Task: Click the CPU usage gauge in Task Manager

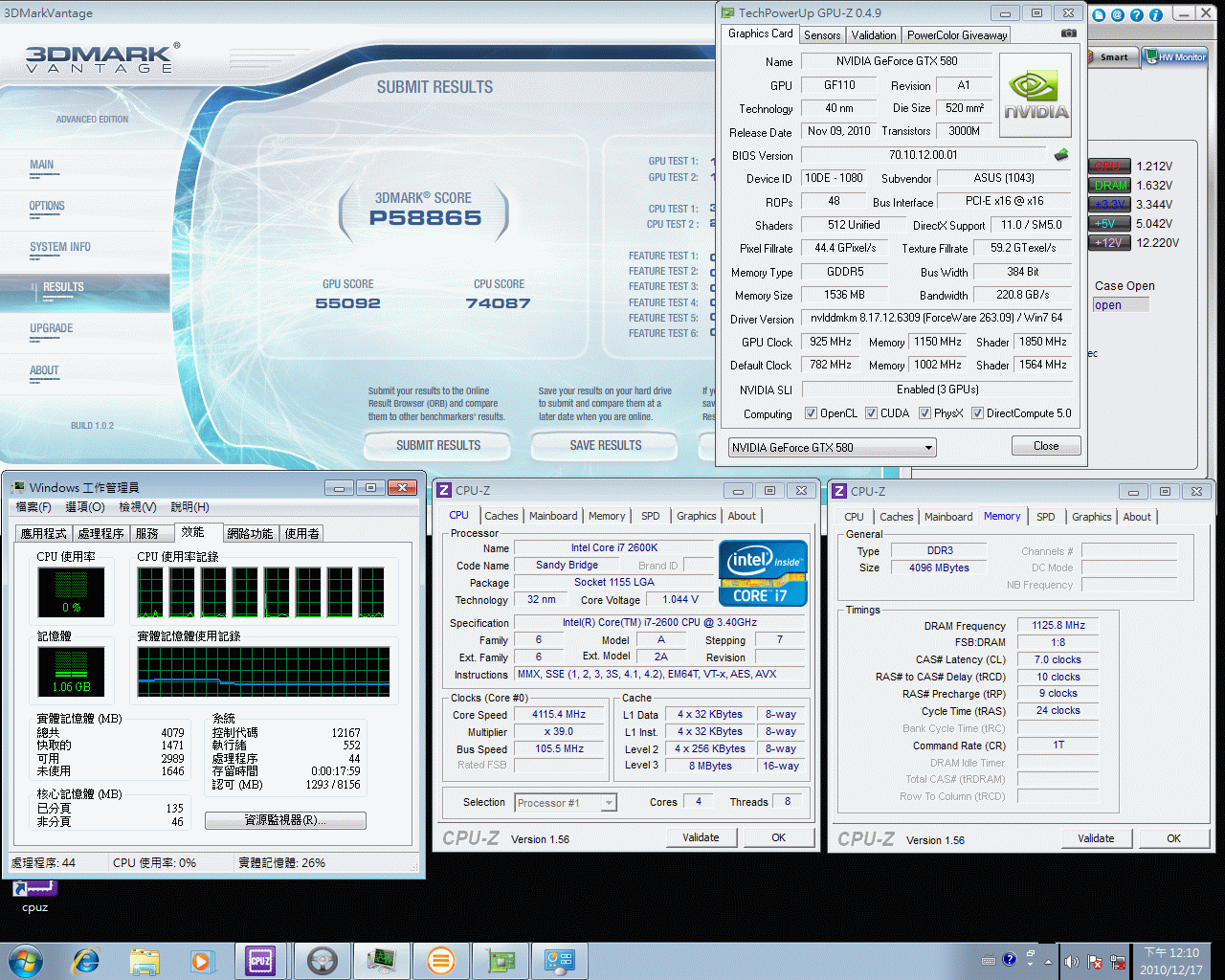Action: click(x=72, y=591)
